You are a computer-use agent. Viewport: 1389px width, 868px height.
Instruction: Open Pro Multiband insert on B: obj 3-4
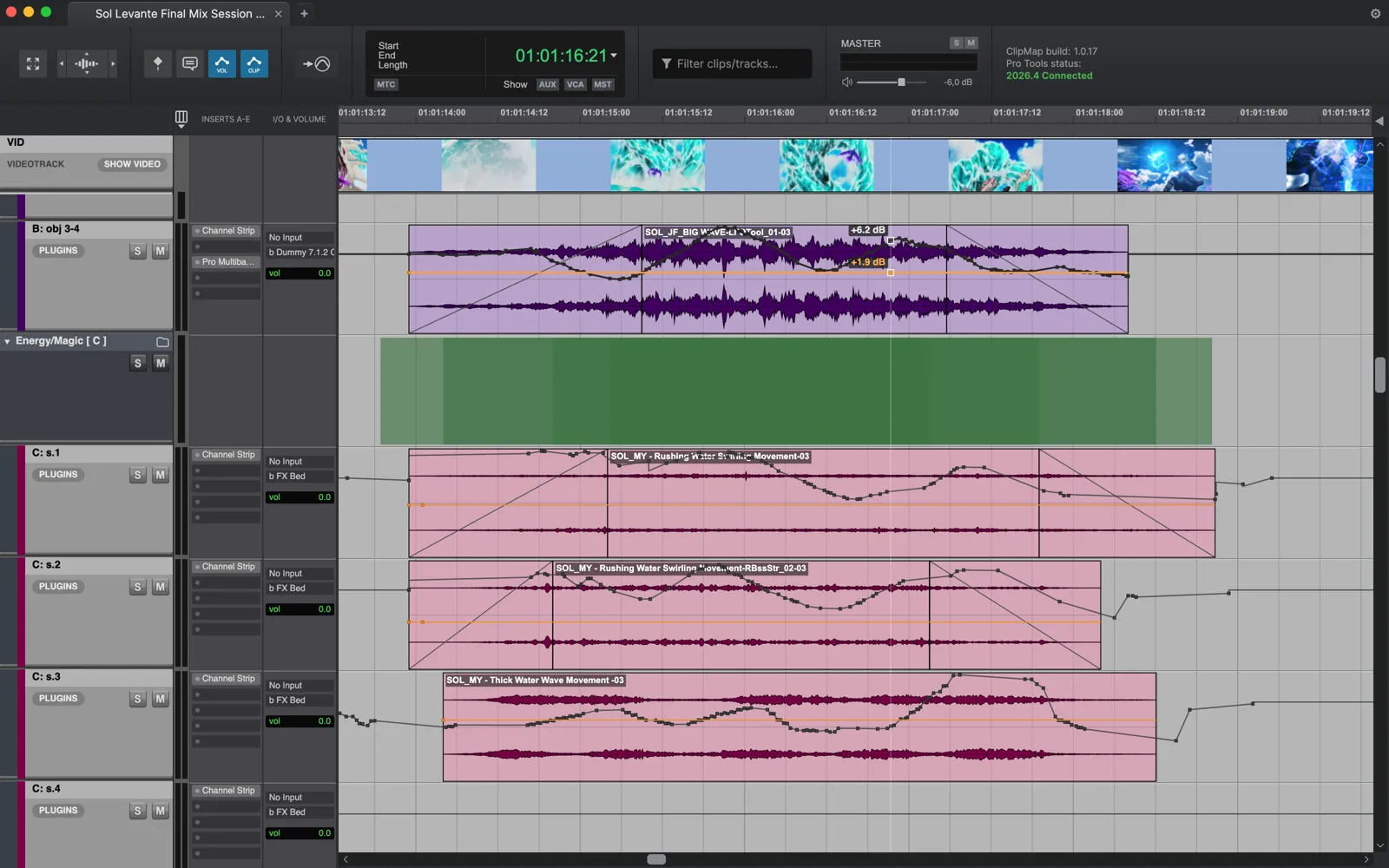pos(227,261)
